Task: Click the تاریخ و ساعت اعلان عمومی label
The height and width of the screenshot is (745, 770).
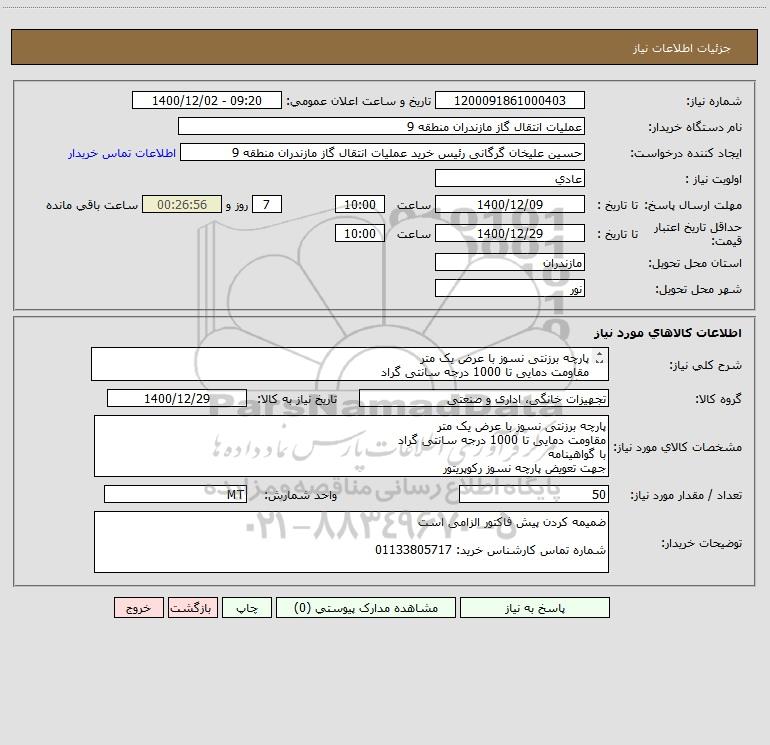Action: point(358,101)
